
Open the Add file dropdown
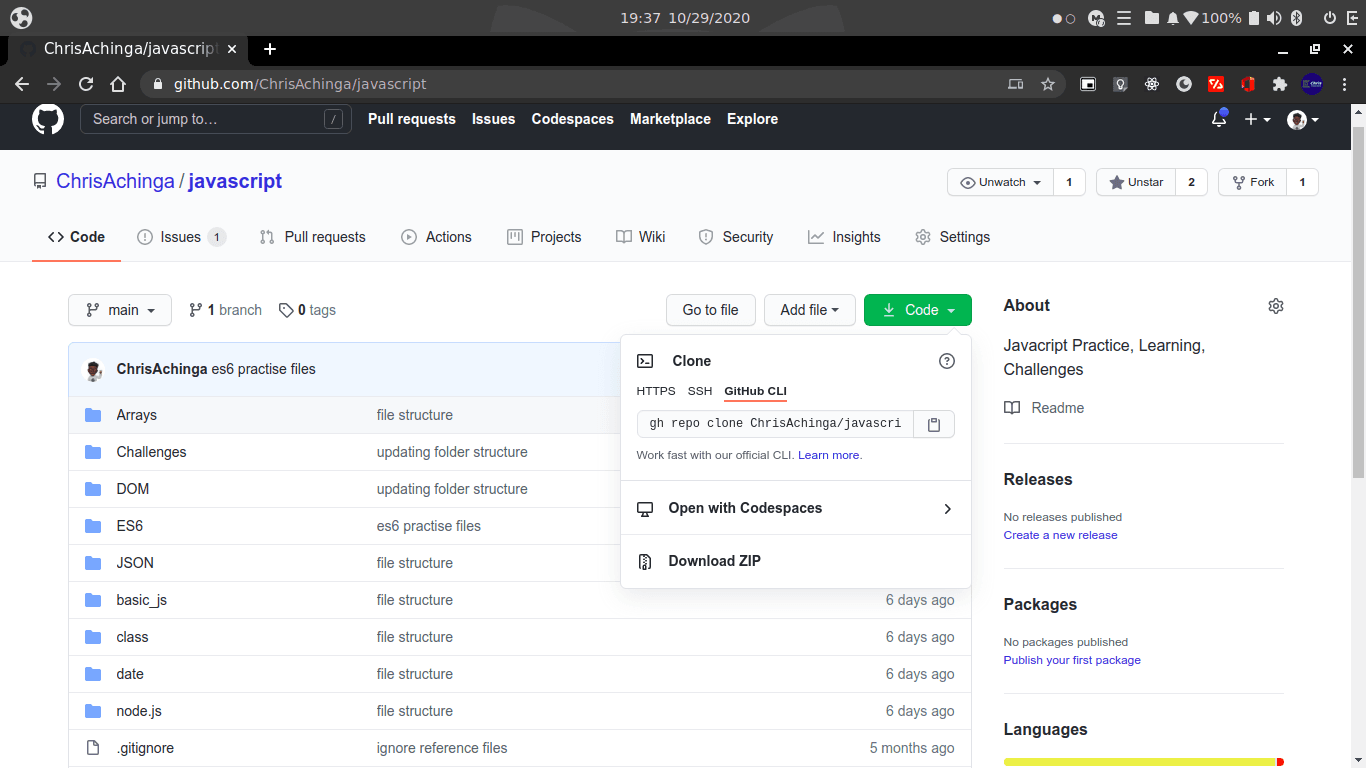809,310
